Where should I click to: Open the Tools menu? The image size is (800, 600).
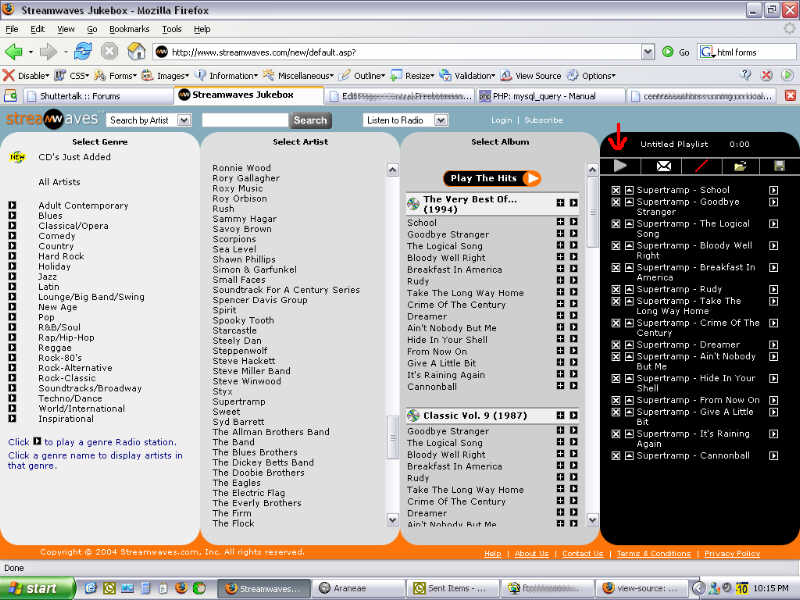click(171, 29)
